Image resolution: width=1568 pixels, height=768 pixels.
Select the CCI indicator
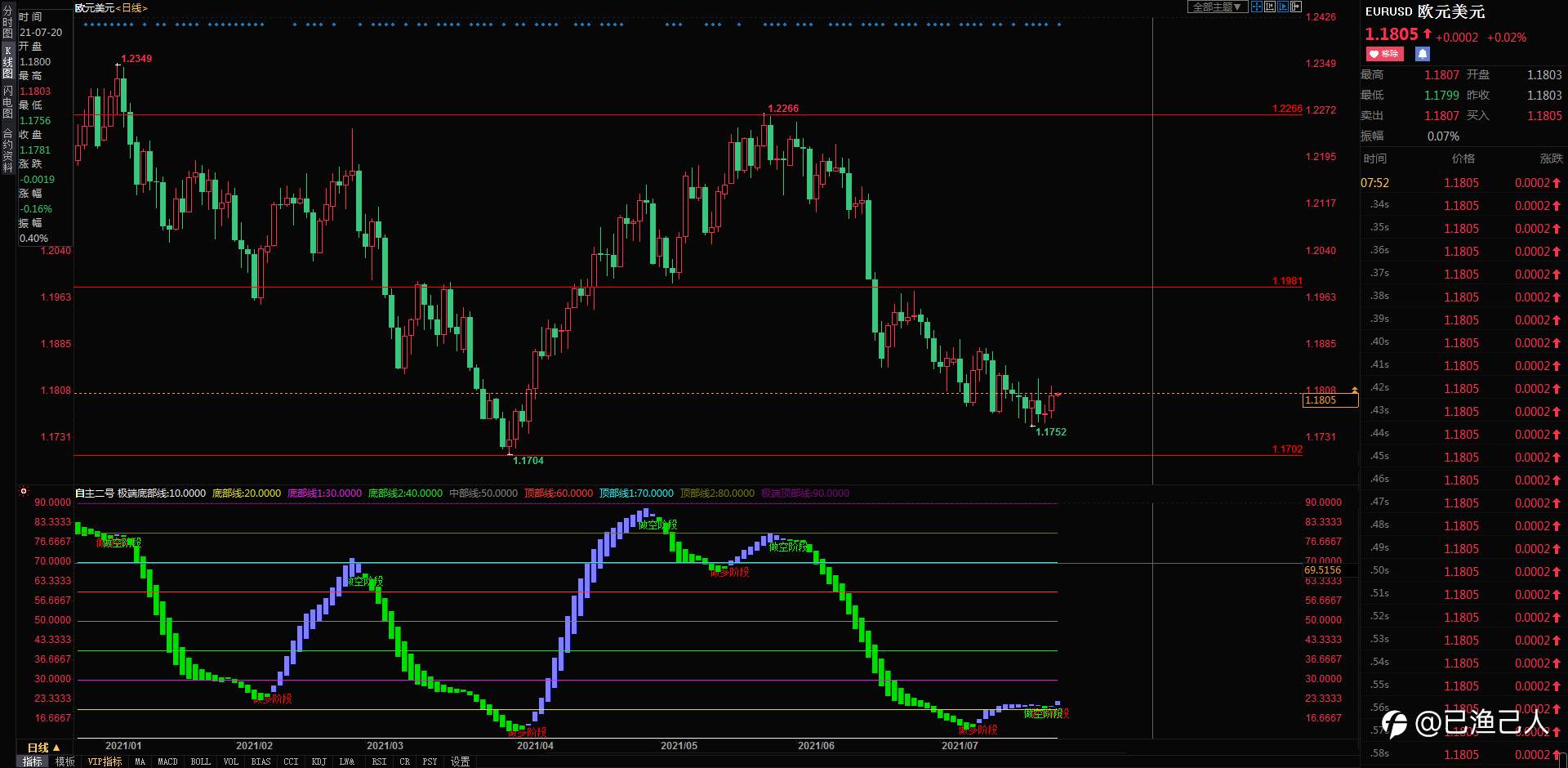coord(291,761)
